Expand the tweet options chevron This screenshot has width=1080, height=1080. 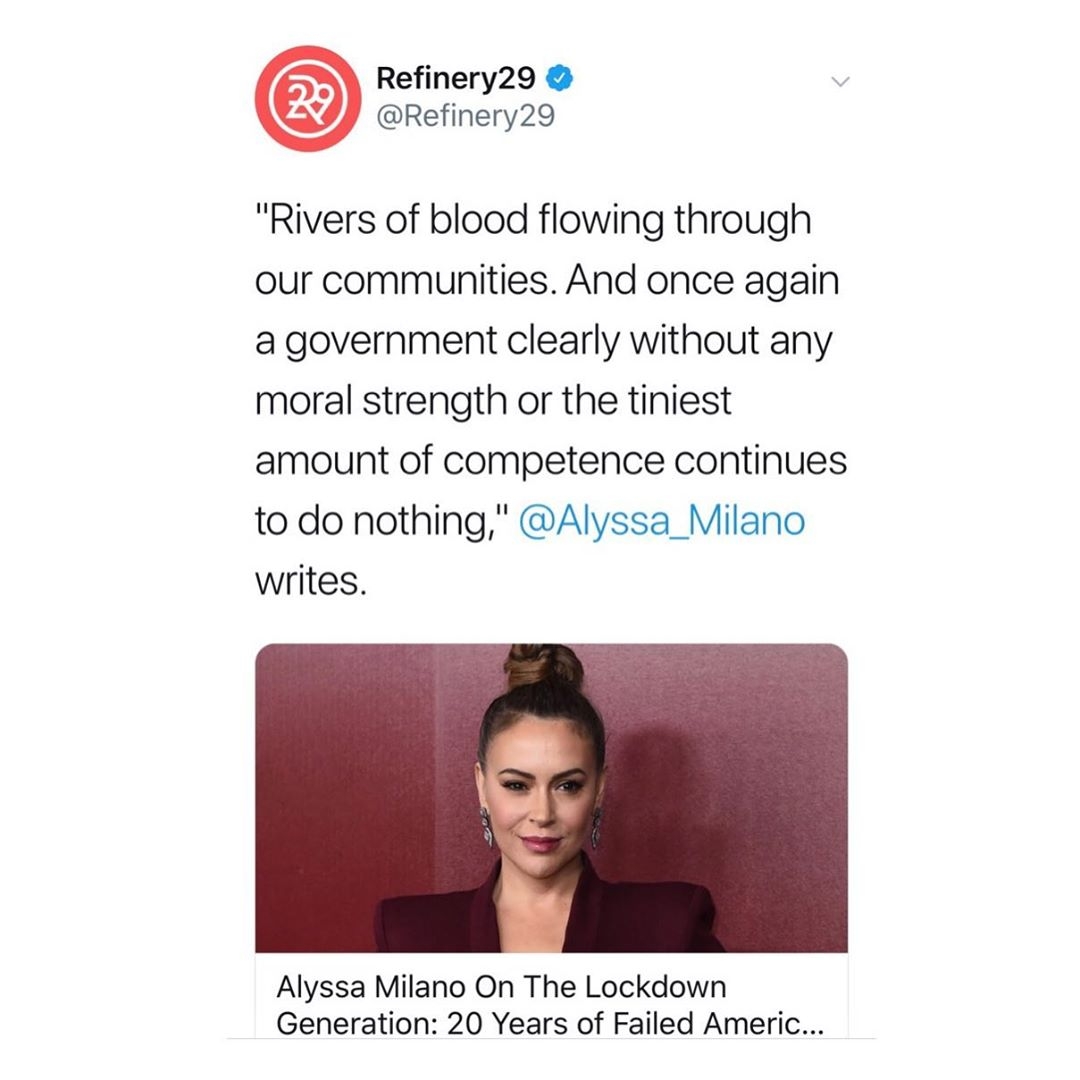coord(840,81)
